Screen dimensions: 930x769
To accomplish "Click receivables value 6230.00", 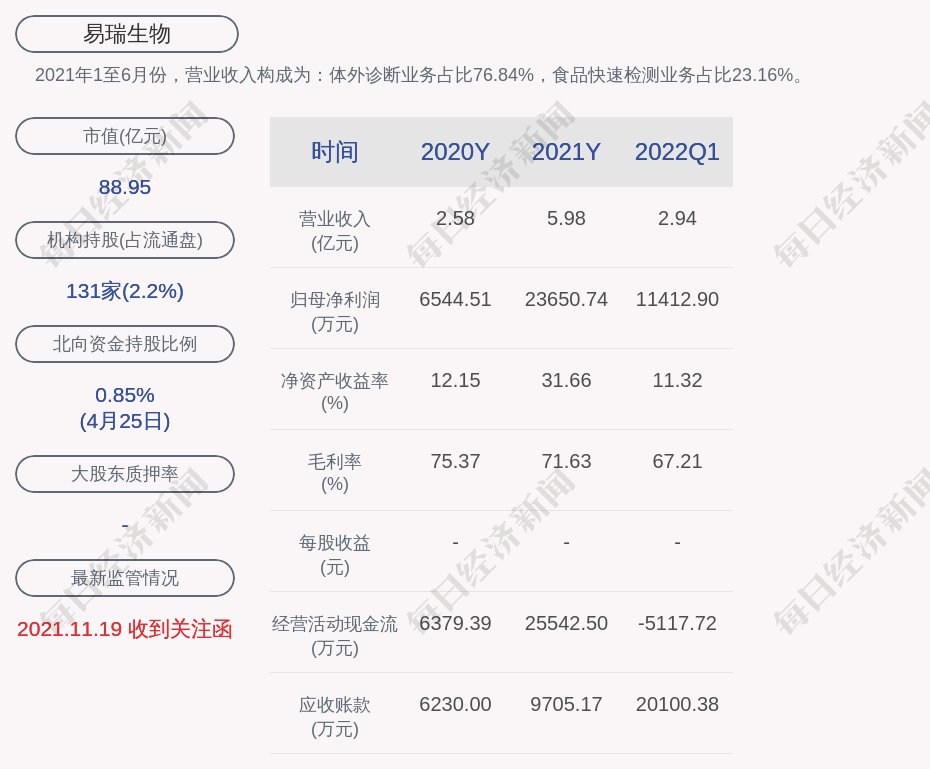I will tap(455, 704).
